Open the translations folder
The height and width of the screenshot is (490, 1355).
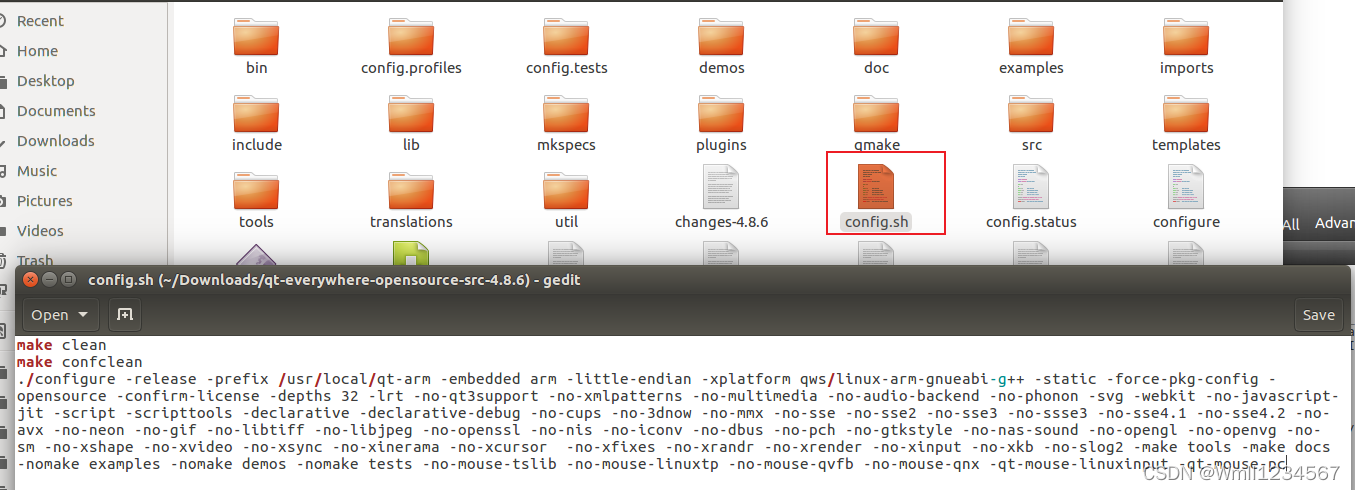click(x=411, y=199)
